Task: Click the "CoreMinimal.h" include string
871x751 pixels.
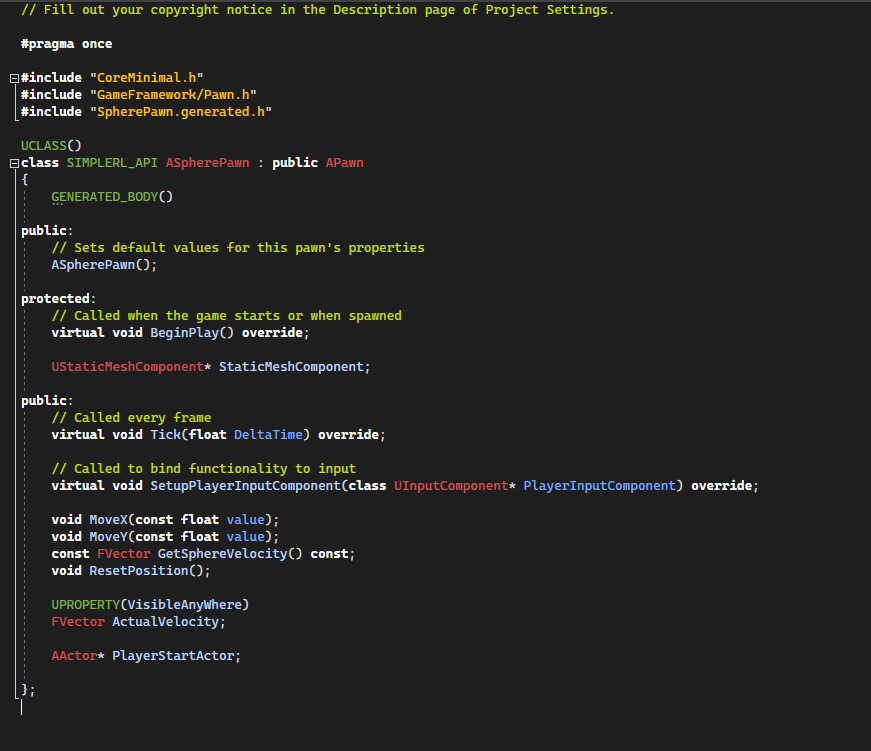Action: [x=147, y=78]
